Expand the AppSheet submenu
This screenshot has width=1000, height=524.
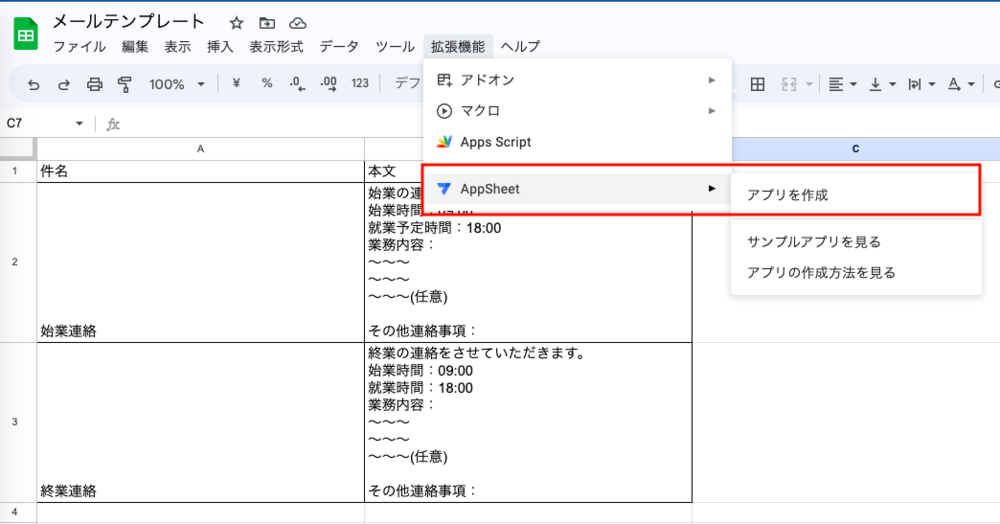point(577,189)
